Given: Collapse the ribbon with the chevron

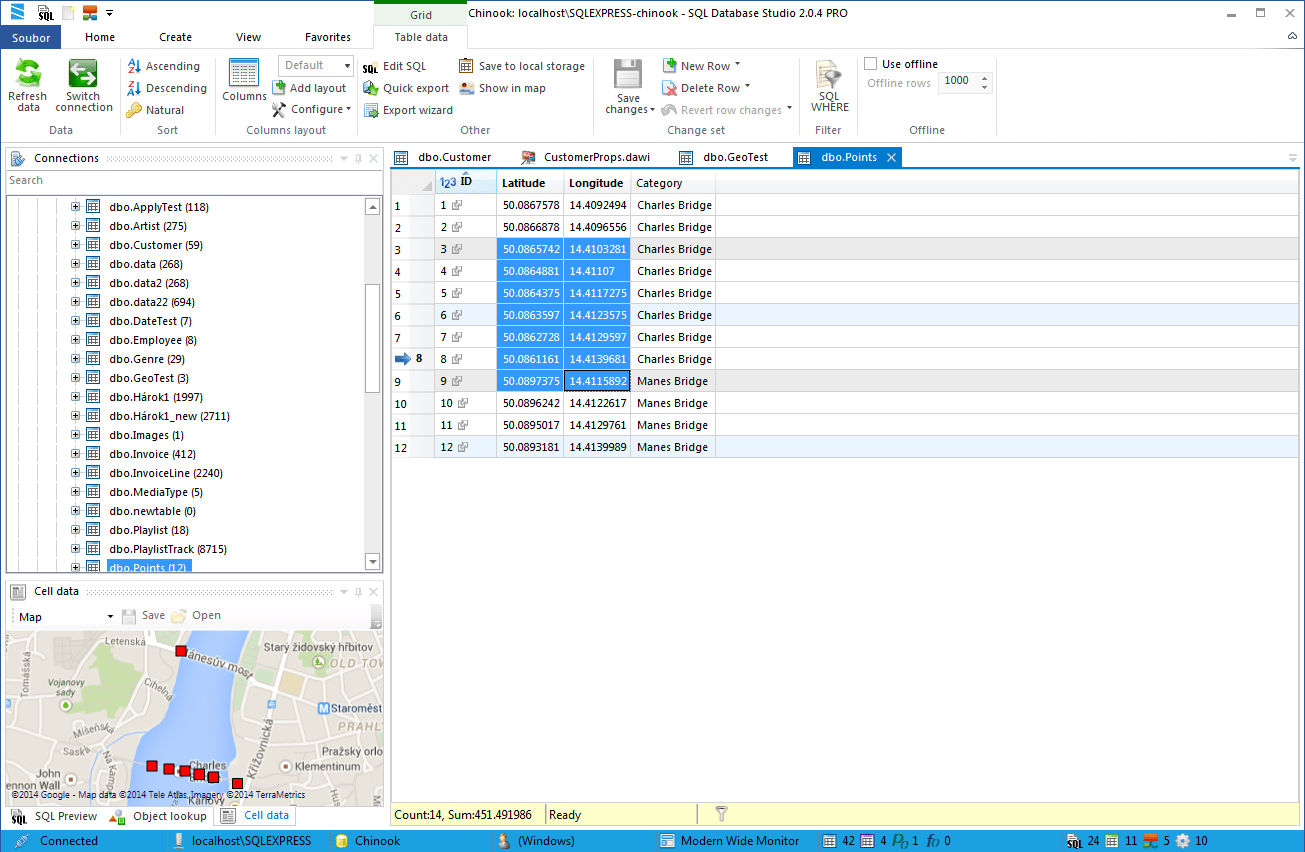Looking at the screenshot, I should [1292, 36].
